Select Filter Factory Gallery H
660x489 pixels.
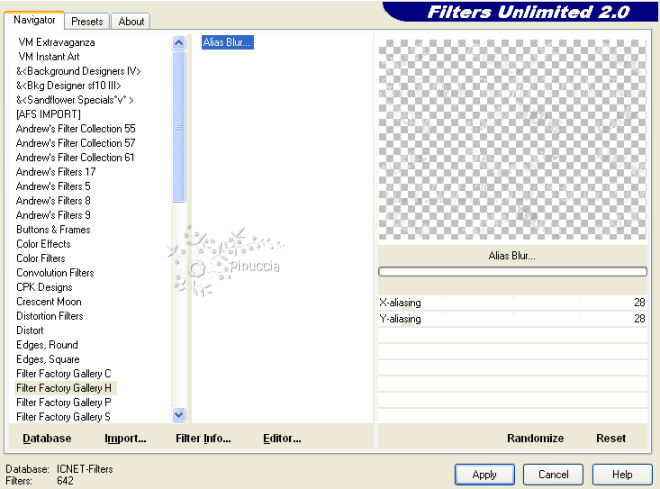pos(64,388)
